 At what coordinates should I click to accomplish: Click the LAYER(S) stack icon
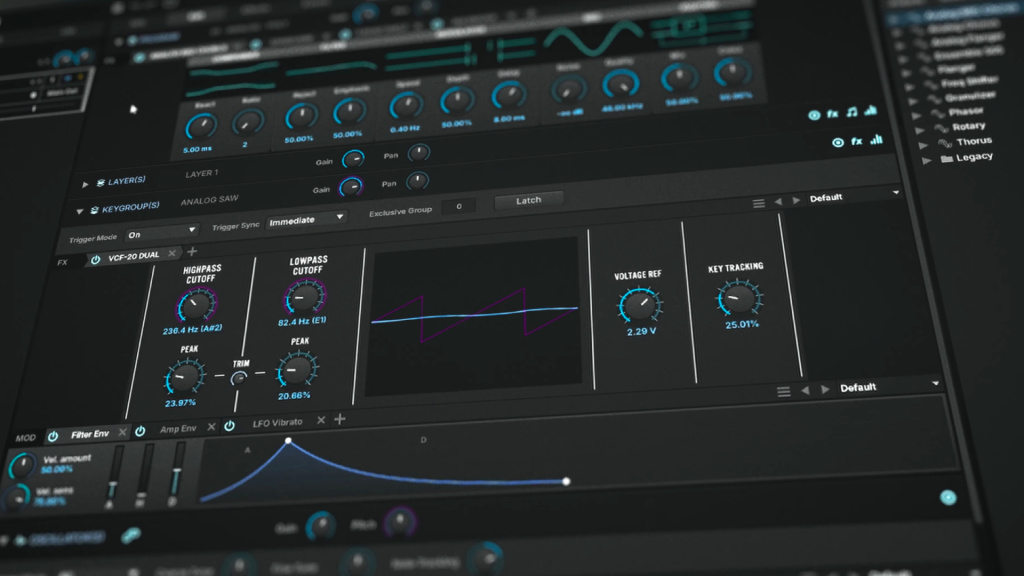(101, 183)
